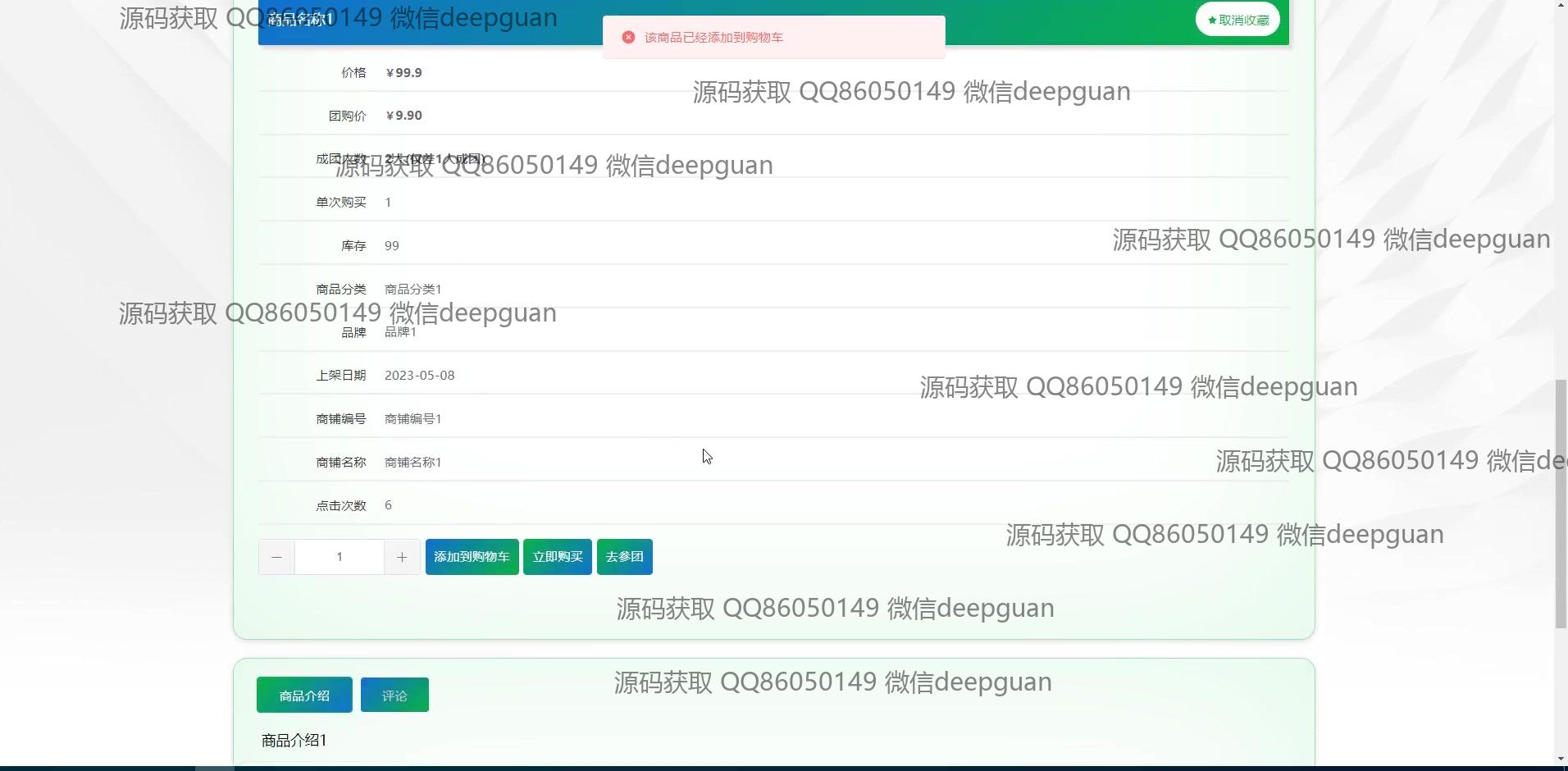The height and width of the screenshot is (771, 1568).
Task: Click the 商品分类1 category value
Action: tap(413, 290)
